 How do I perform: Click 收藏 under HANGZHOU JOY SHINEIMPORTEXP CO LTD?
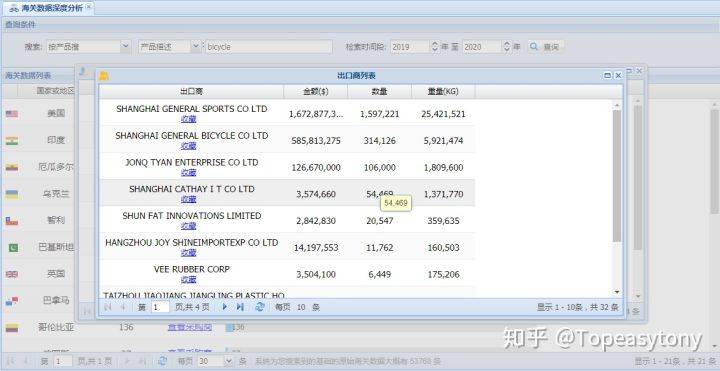pos(188,253)
